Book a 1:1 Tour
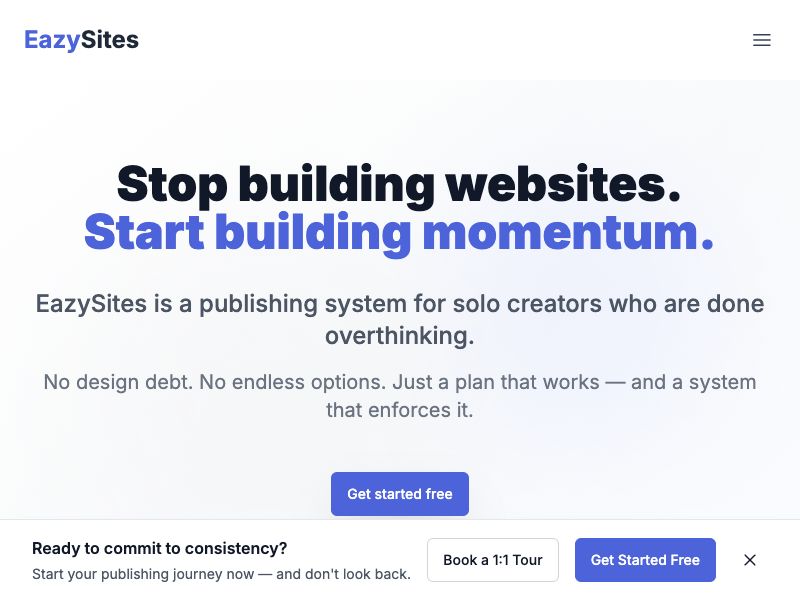The width and height of the screenshot is (800, 600). (492, 560)
